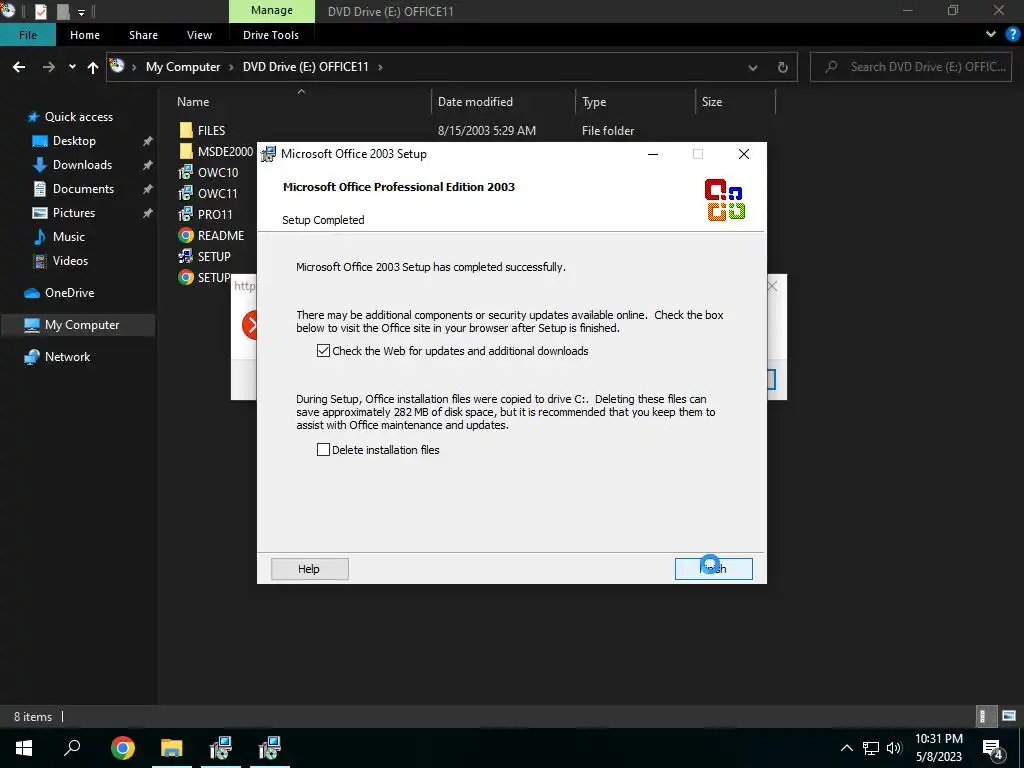1024x768 pixels.
Task: Click the properties quick access toolbar icon
Action: pyautogui.click(x=40, y=11)
